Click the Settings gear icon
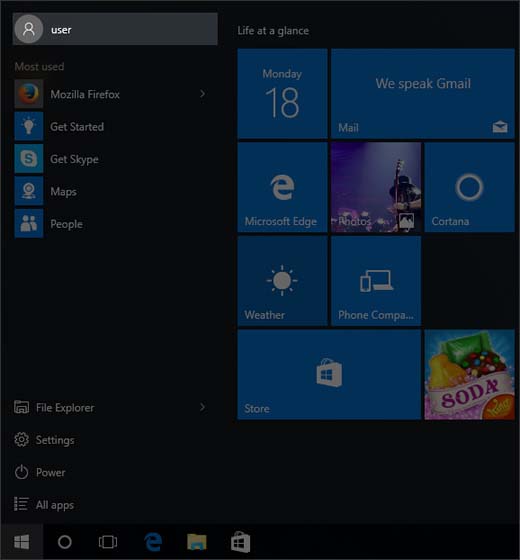Screen dimensions: 520x560 pos(21,440)
